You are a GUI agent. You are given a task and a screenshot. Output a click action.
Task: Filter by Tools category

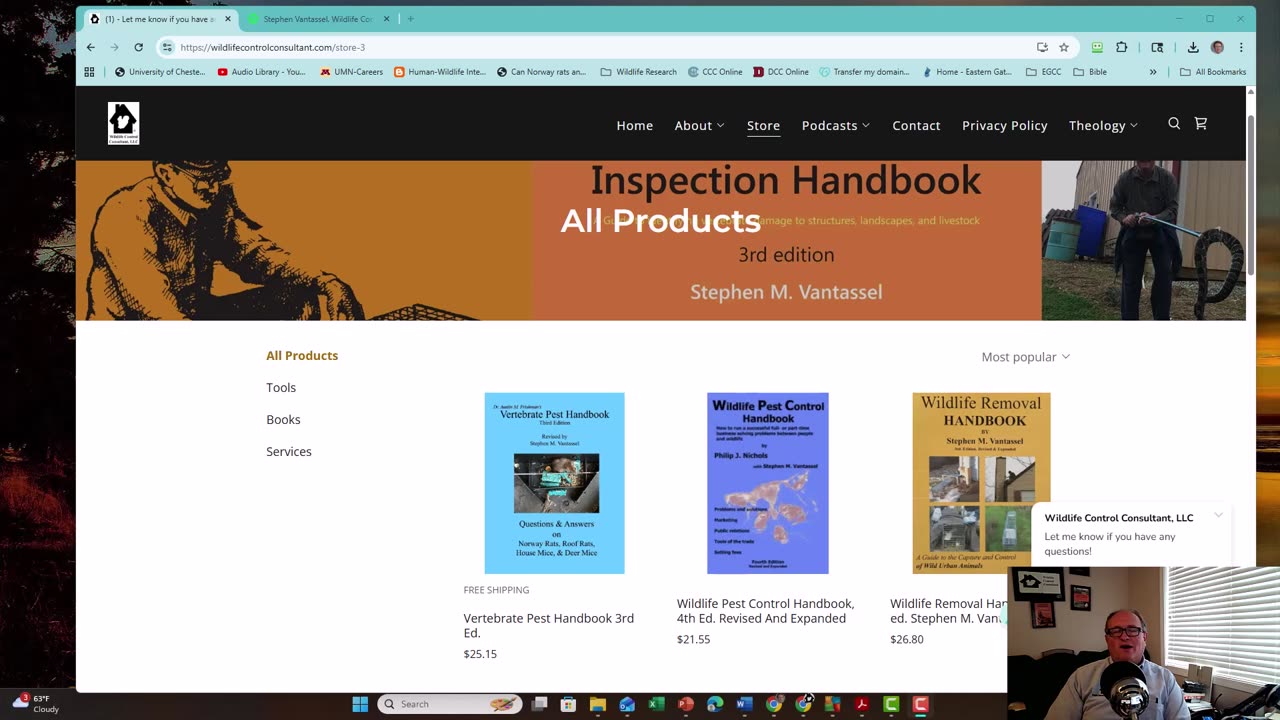tap(281, 387)
